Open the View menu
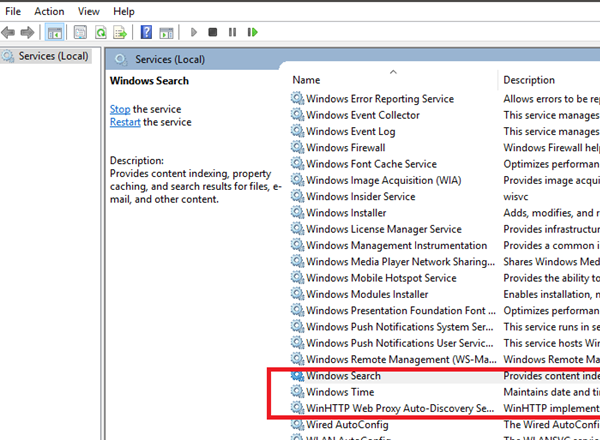600x440 pixels. click(89, 11)
